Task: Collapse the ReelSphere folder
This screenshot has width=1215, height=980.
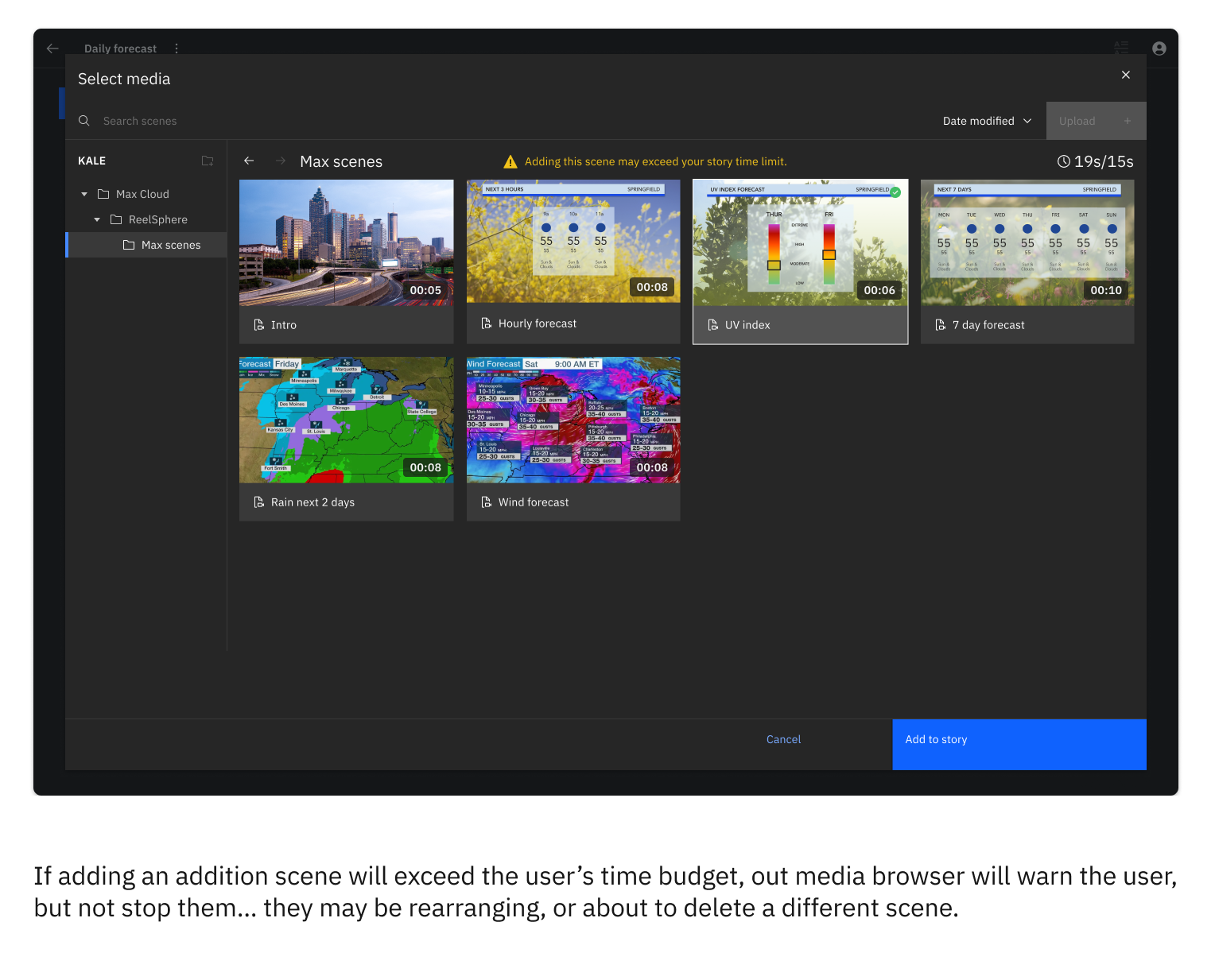Action: [x=97, y=219]
